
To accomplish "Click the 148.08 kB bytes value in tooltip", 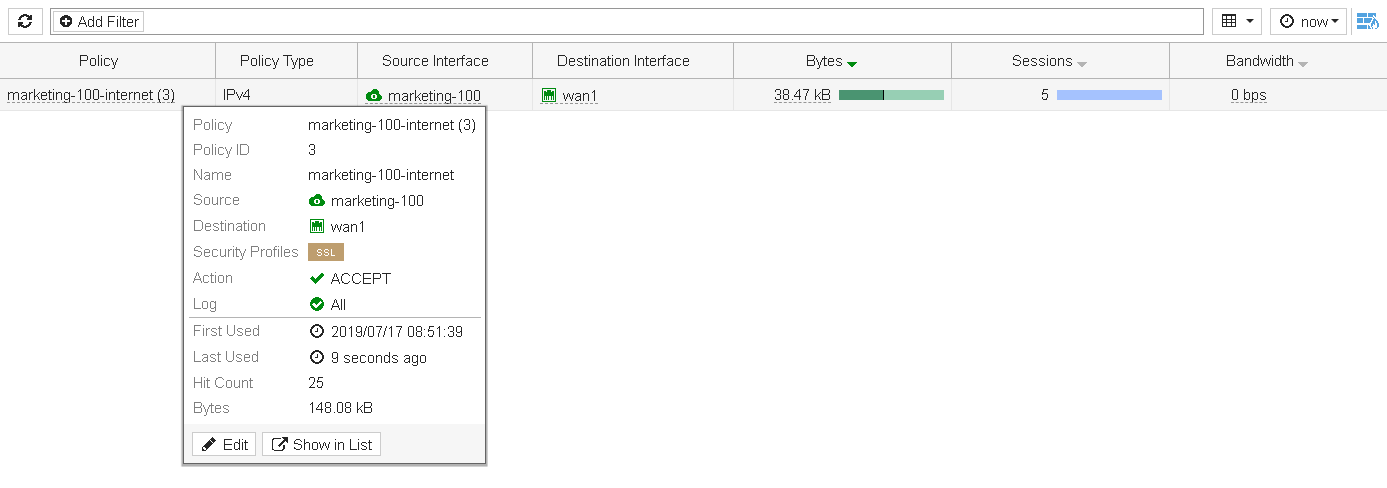I will pyautogui.click(x=341, y=408).
